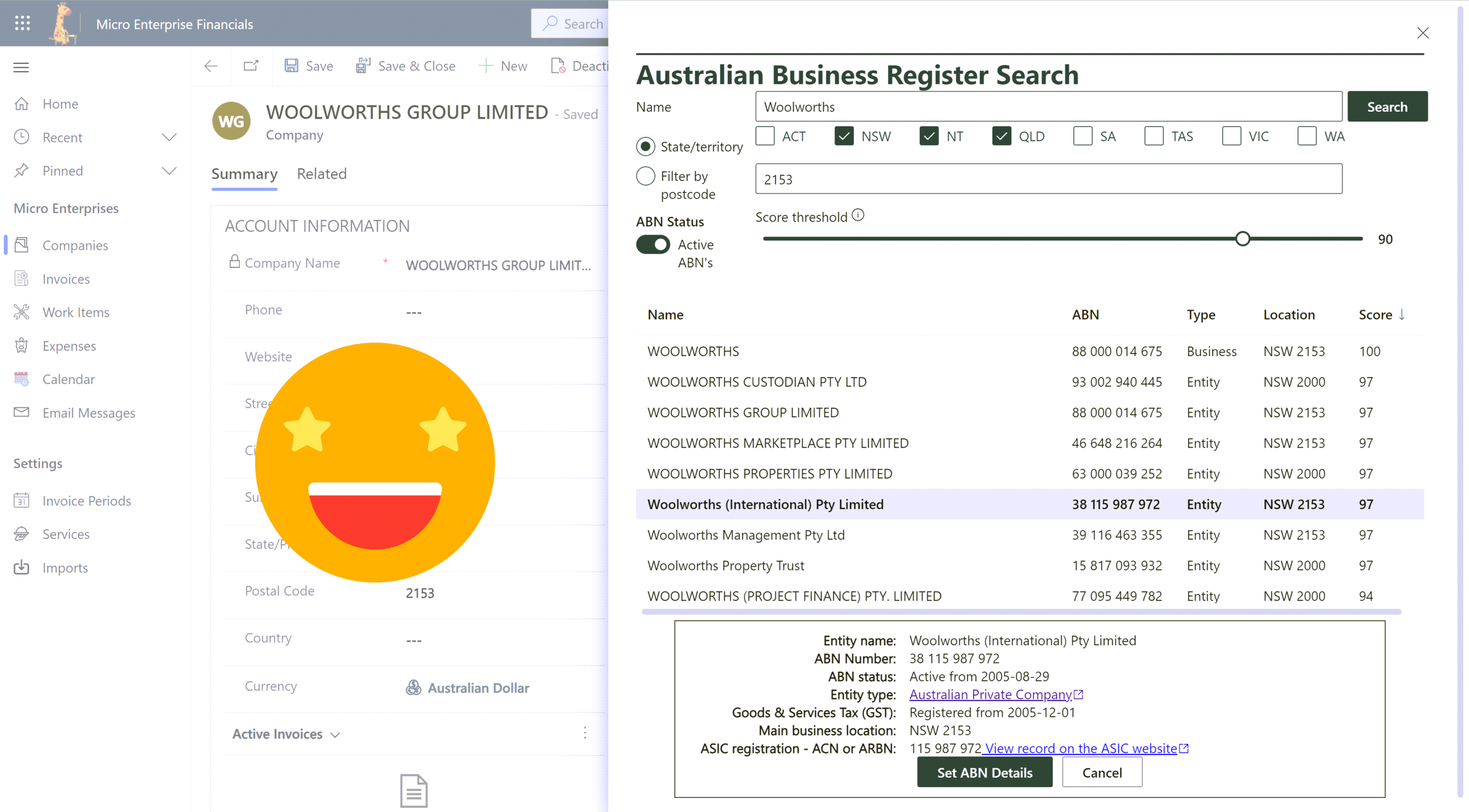Image resolution: width=1469 pixels, height=812 pixels.
Task: Select the Invoices icon in the sidebar
Action: 21,279
